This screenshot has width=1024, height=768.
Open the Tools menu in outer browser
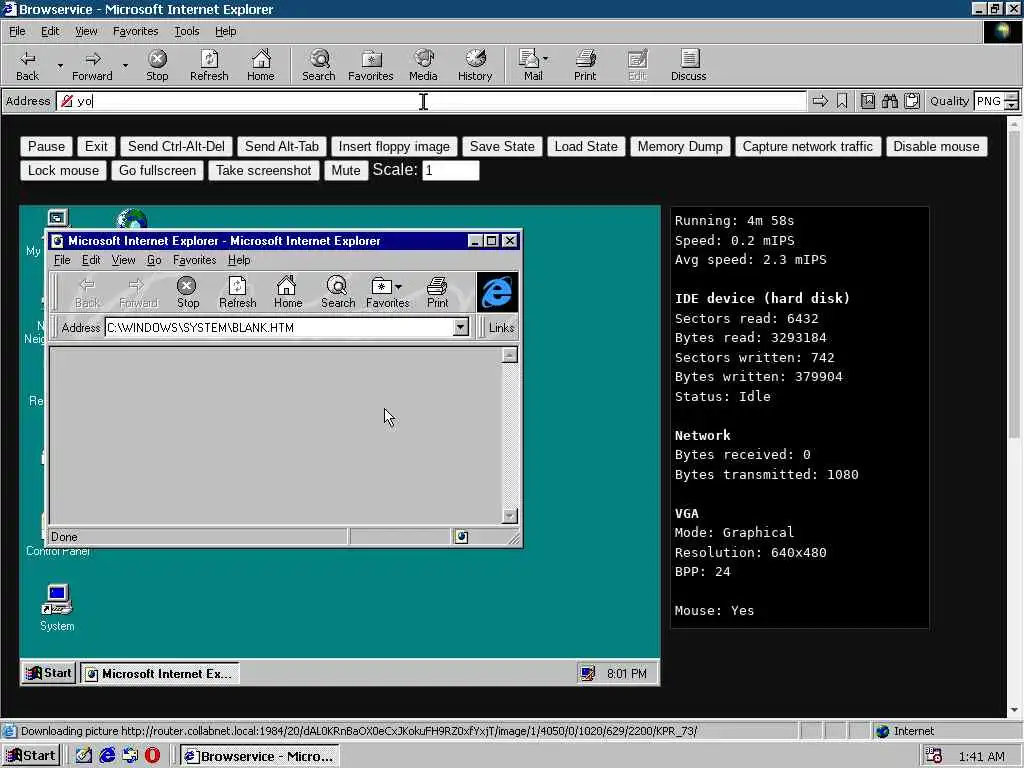pyautogui.click(x=187, y=31)
